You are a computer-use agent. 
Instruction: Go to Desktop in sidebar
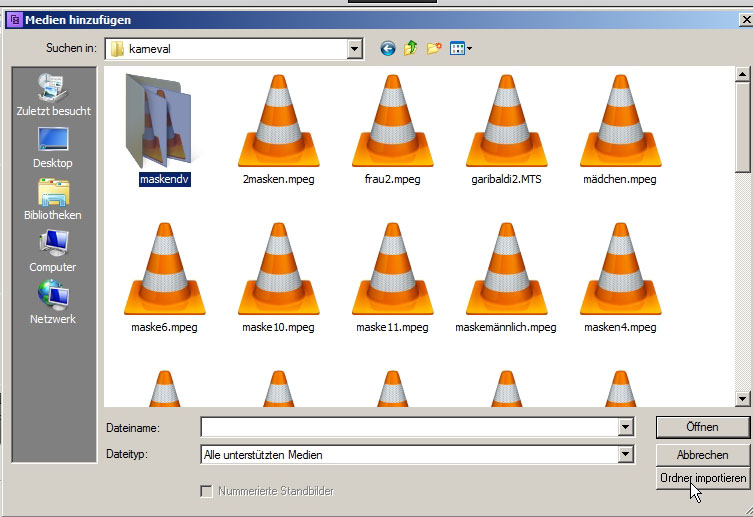click(53, 148)
